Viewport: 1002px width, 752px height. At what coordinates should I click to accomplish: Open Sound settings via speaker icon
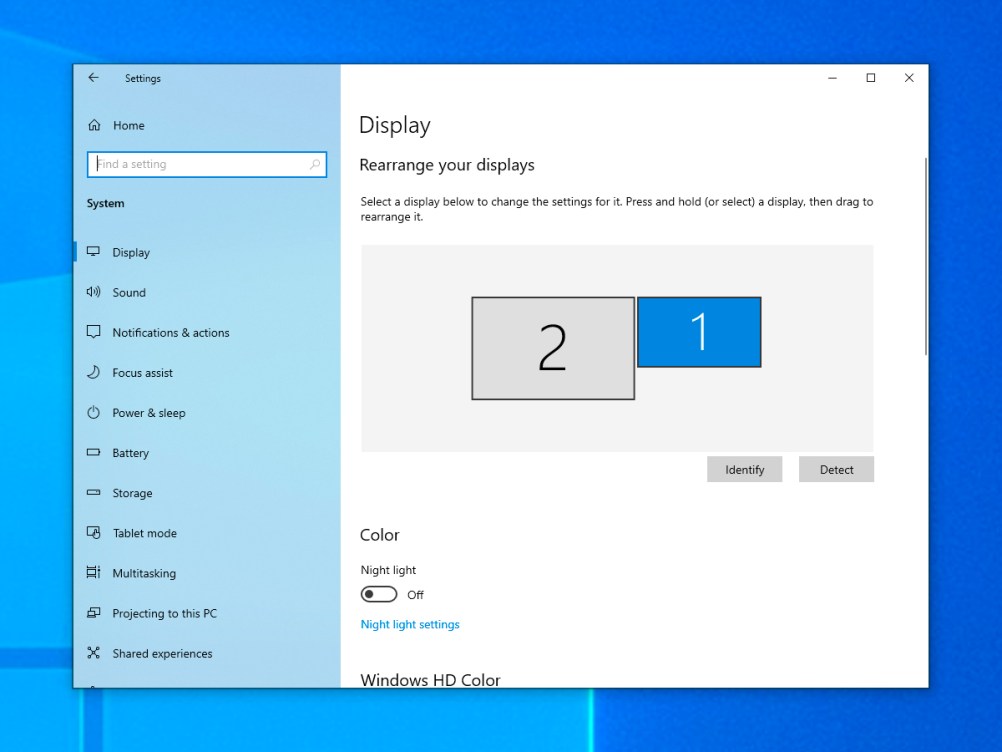[94, 292]
